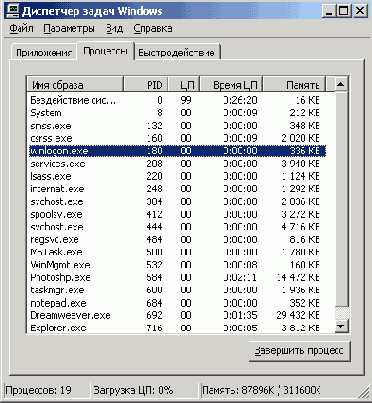Select the notepad.exe process
Viewport: 372px width, 403px height.
[177, 303]
